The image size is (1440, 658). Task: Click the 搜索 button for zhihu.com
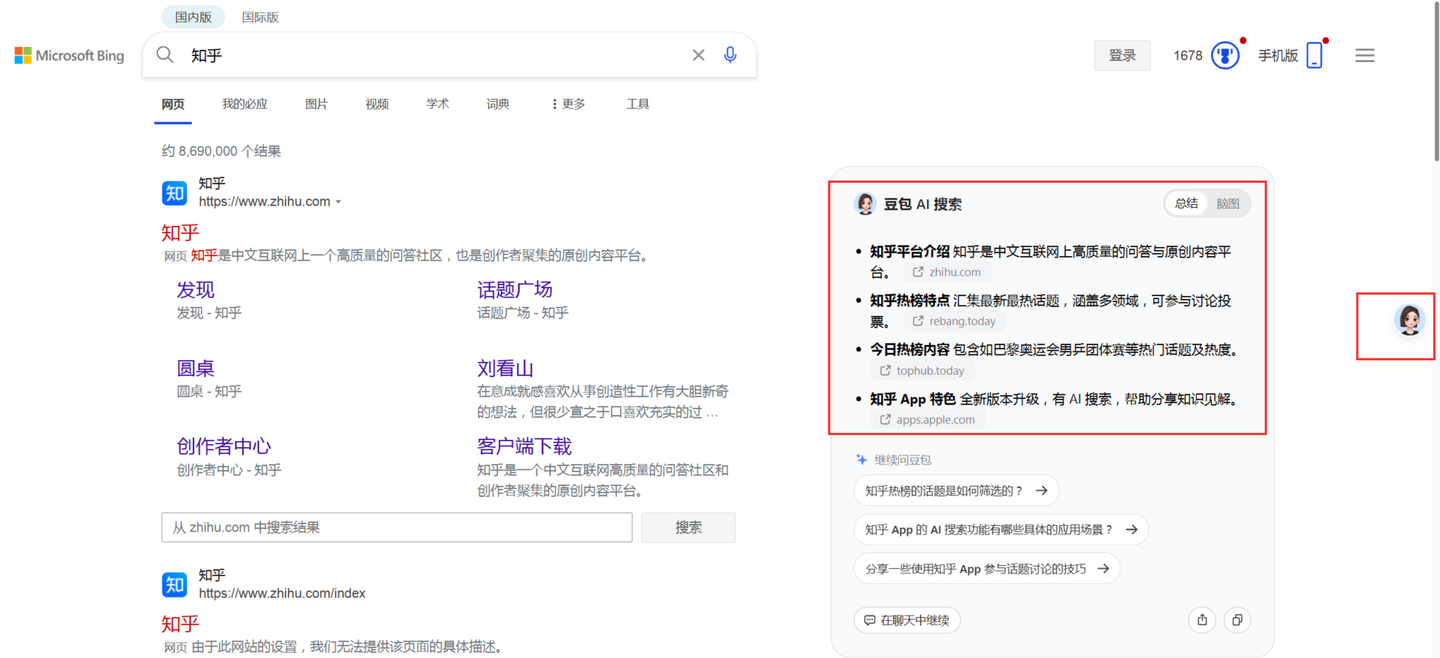(x=688, y=527)
